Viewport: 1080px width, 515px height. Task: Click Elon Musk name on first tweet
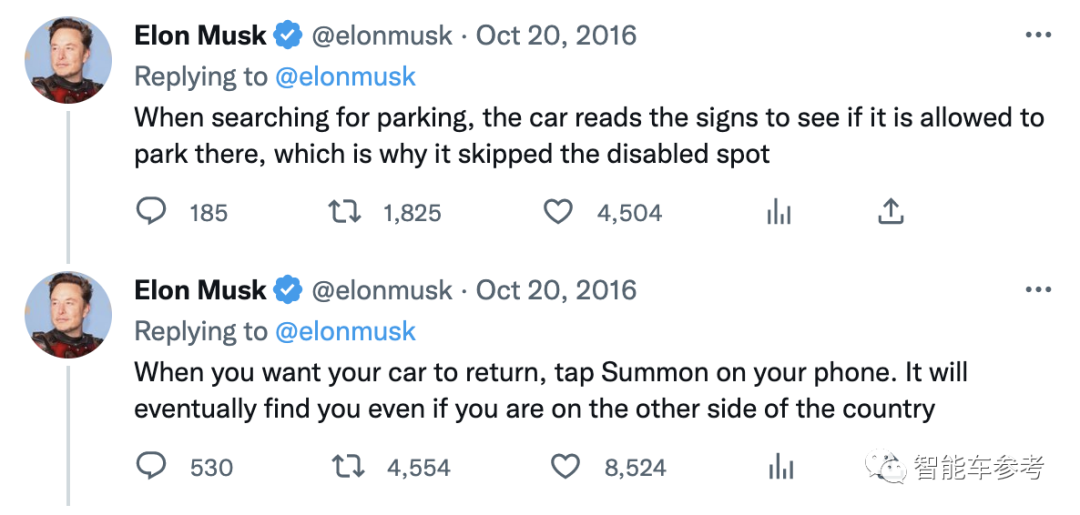coord(200,36)
